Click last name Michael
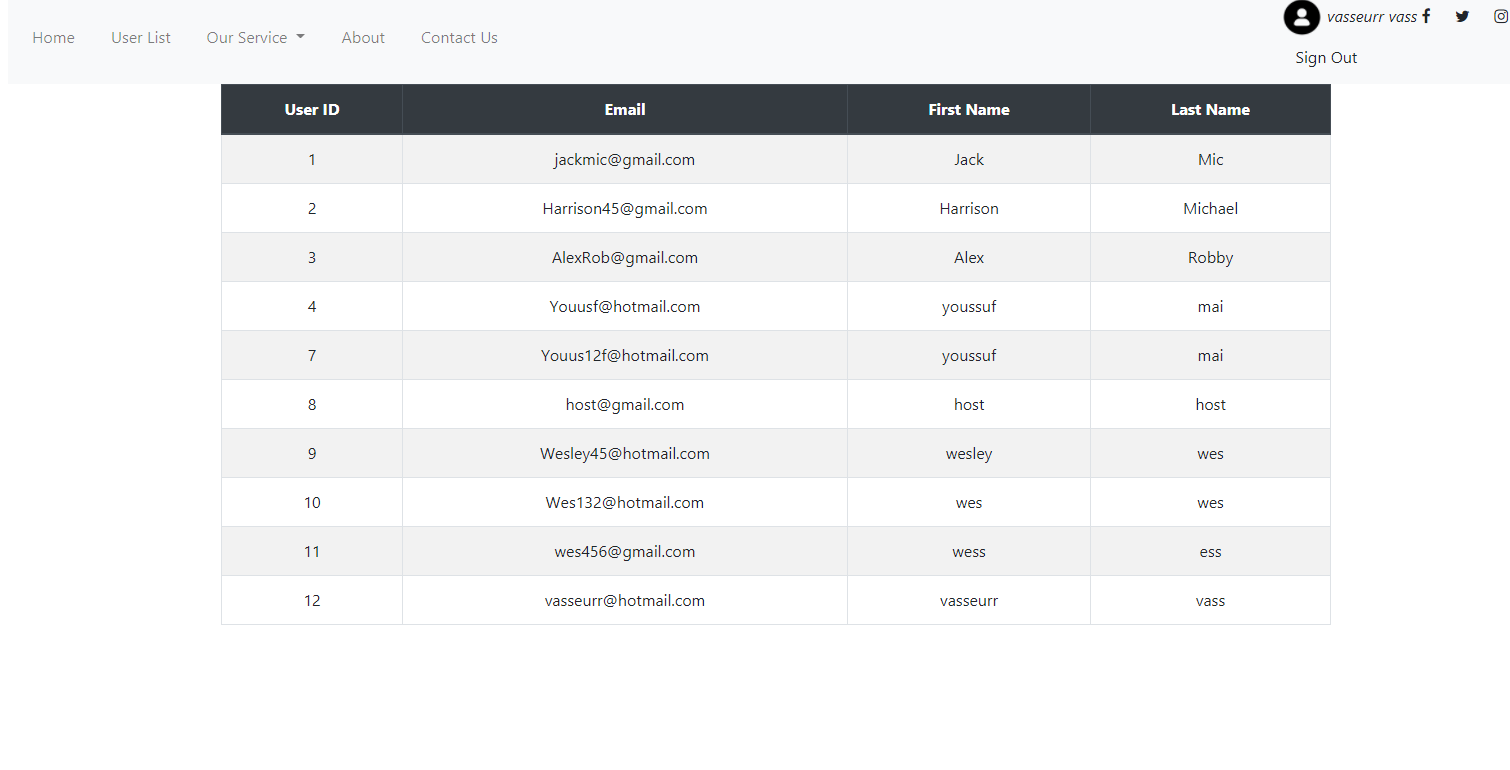The height and width of the screenshot is (770, 1510). (x=1211, y=209)
